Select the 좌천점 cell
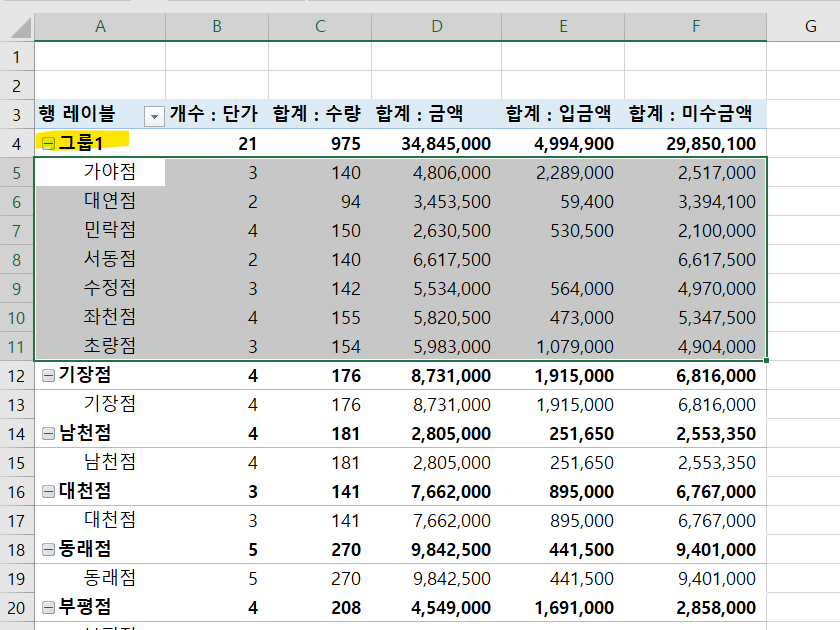This screenshot has width=840, height=630. (100, 317)
